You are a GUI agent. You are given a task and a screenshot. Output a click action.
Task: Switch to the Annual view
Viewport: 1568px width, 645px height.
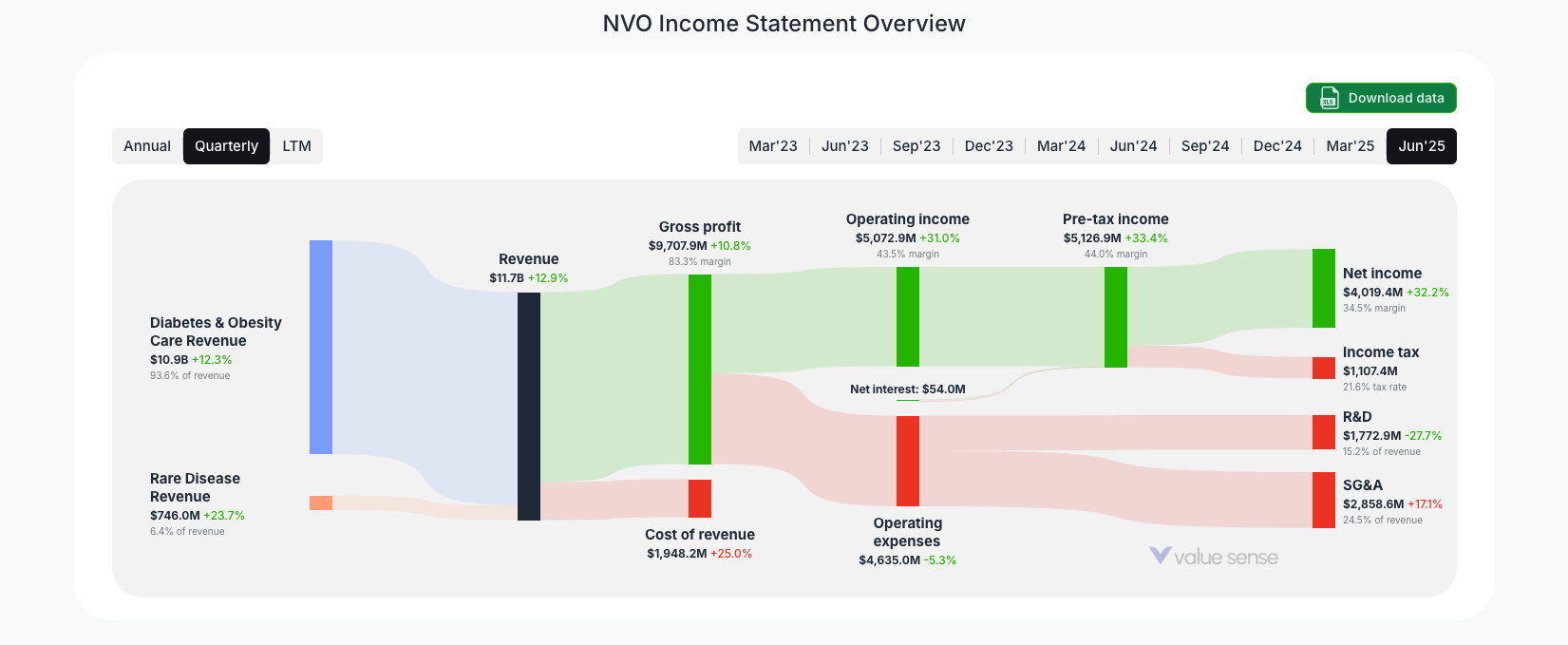[x=147, y=146]
